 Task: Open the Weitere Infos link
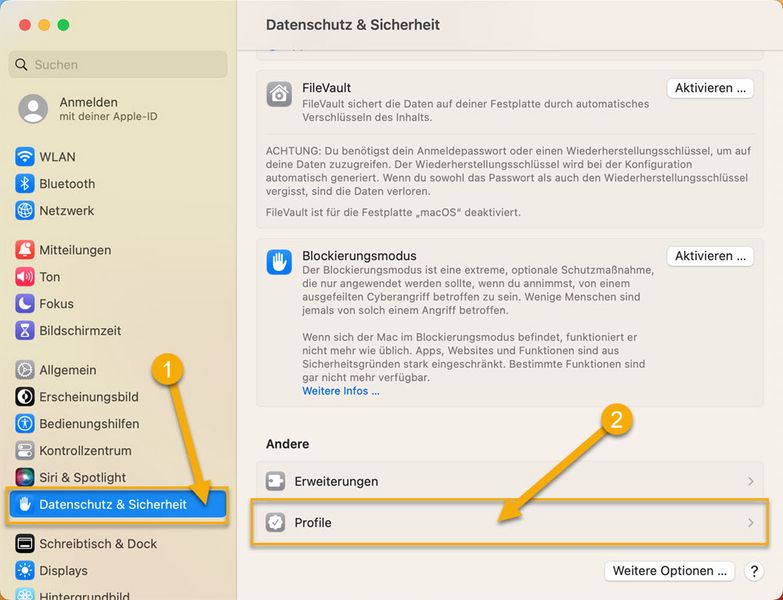tap(341, 391)
